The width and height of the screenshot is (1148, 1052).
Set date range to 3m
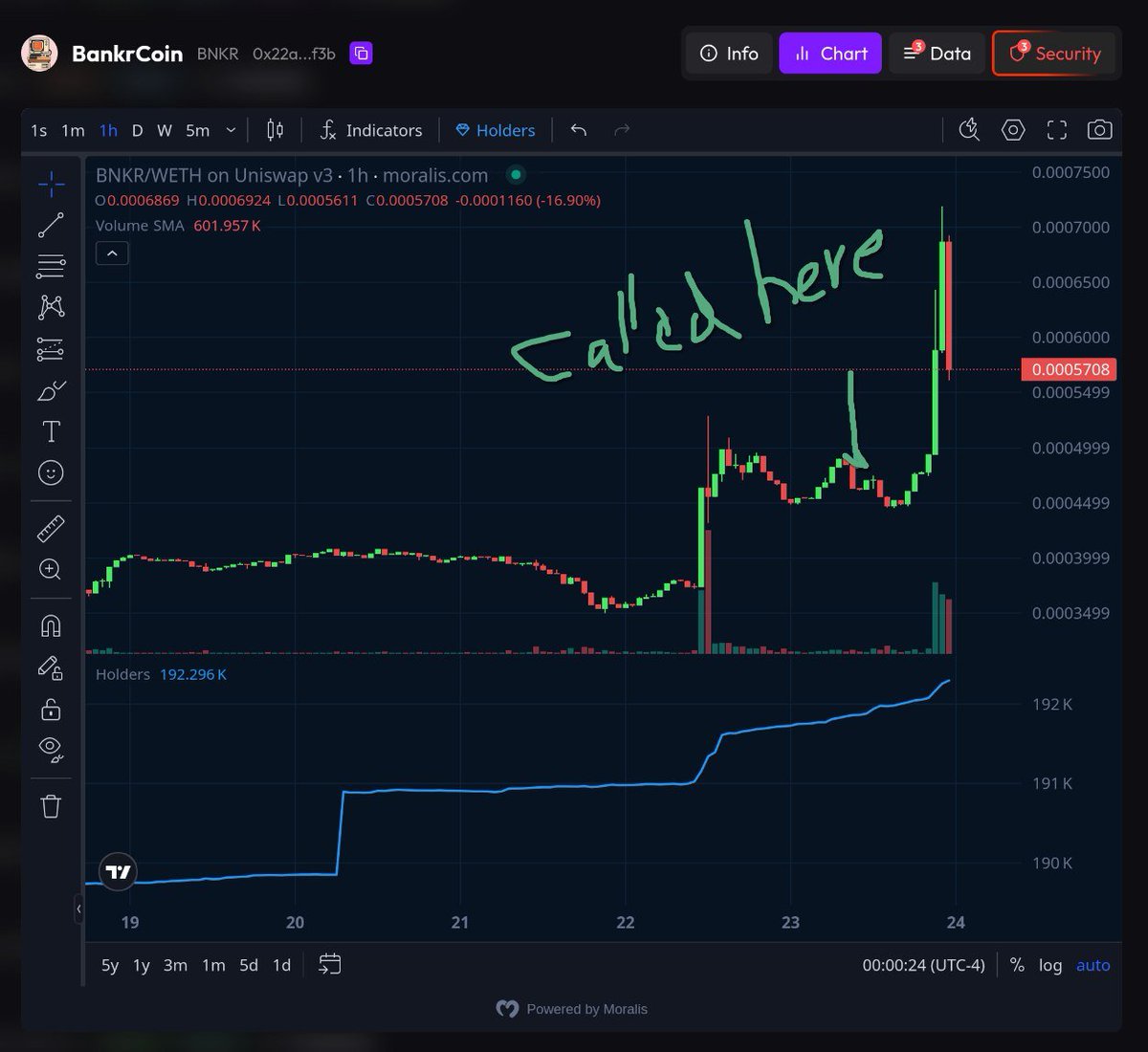175,965
